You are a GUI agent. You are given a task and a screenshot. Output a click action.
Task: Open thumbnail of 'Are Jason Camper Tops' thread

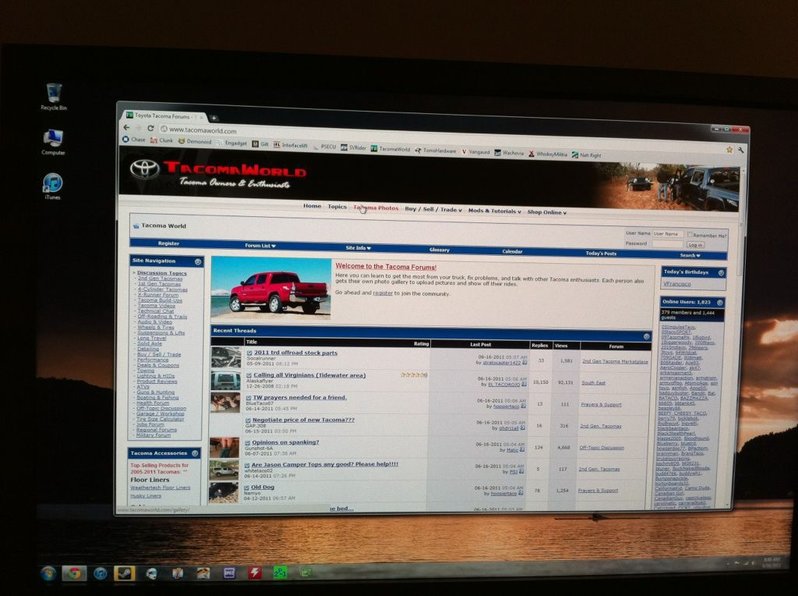click(x=223, y=470)
